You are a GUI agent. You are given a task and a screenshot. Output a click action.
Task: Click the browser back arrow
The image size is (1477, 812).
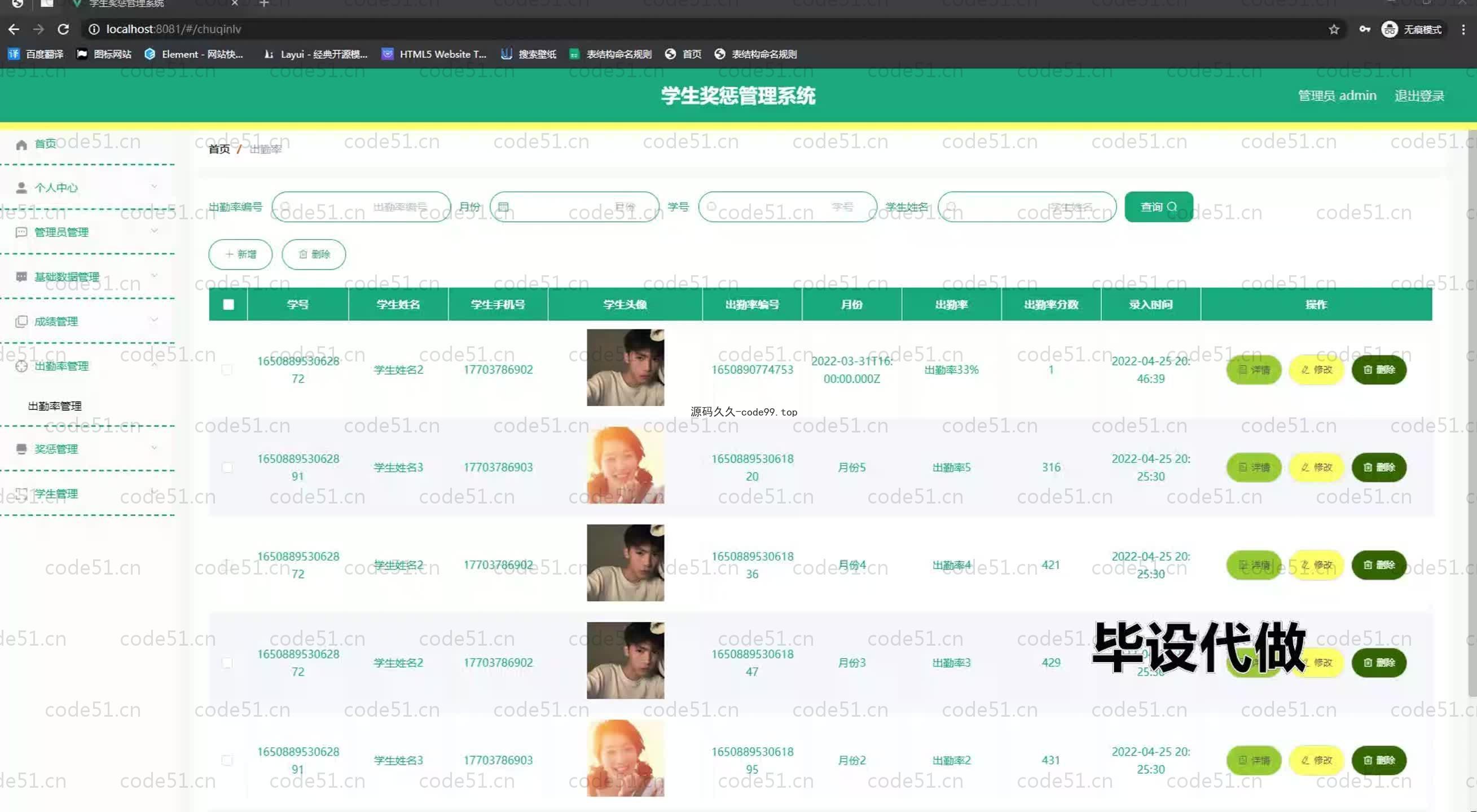14,29
